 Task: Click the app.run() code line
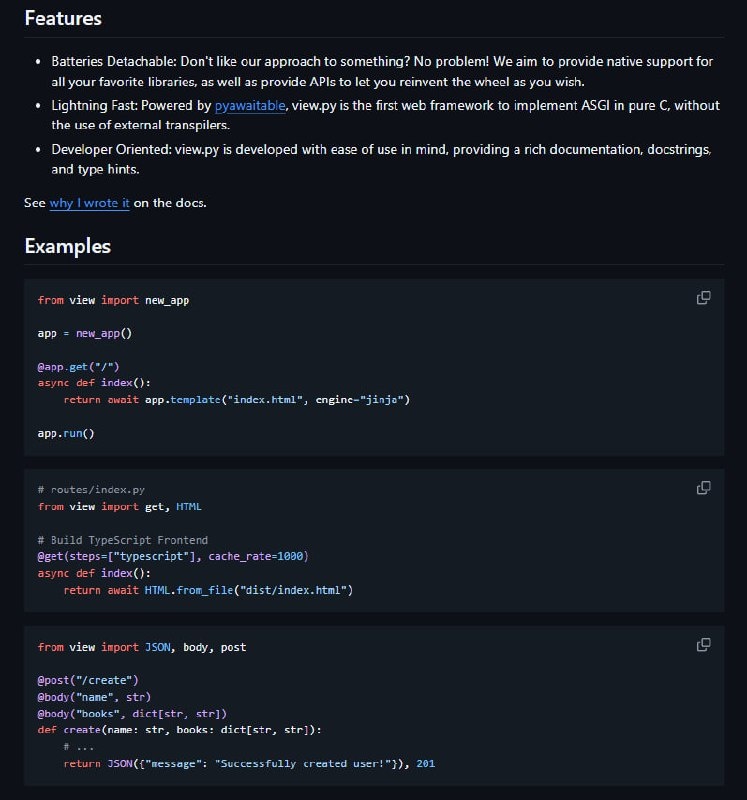click(x=66, y=433)
